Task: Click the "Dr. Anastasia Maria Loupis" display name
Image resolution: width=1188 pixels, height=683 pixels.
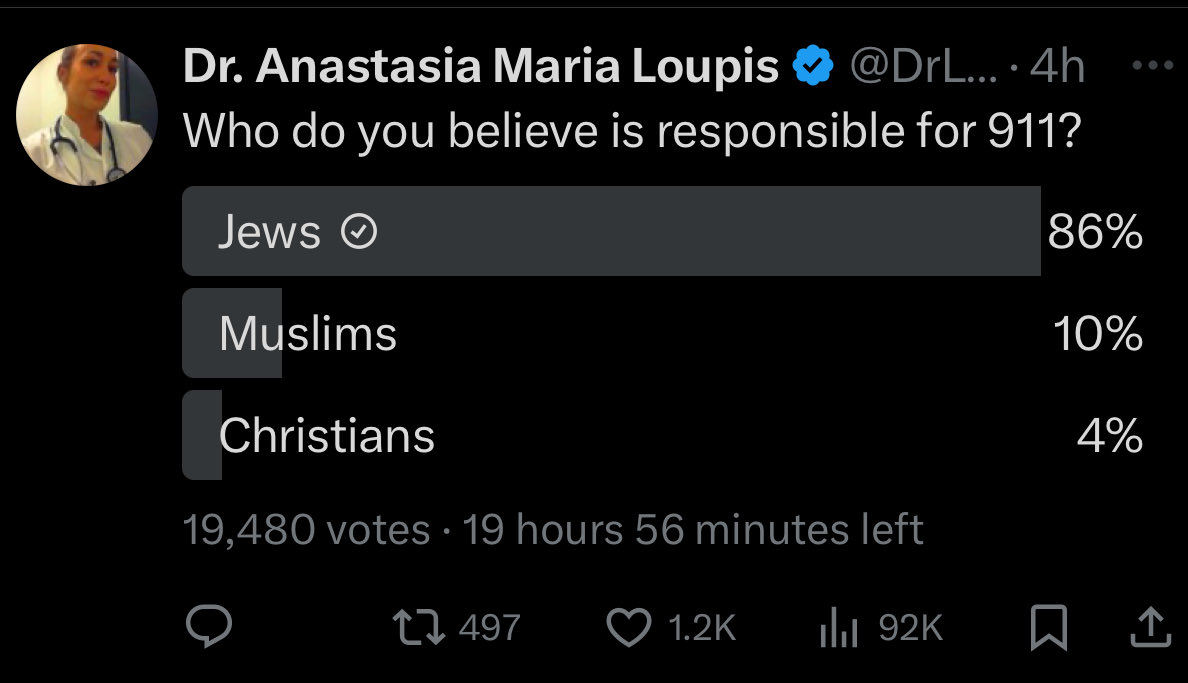Action: click(481, 68)
